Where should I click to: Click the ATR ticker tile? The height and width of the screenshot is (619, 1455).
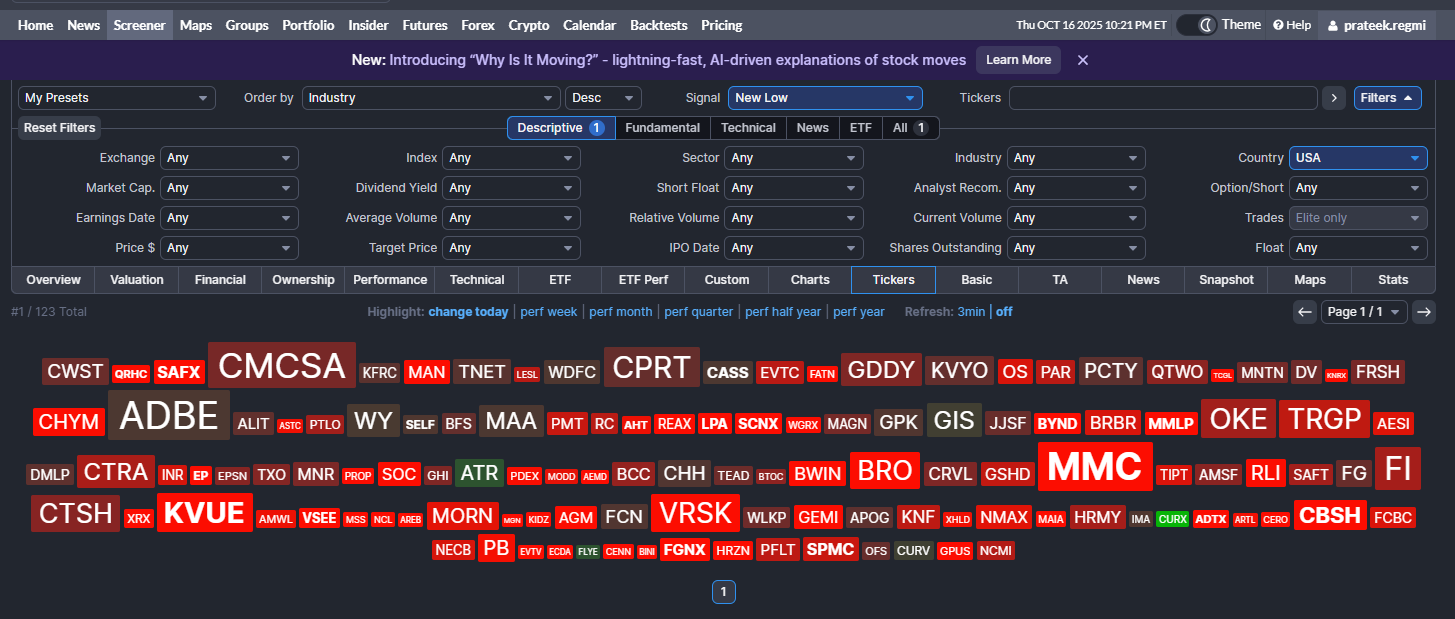[x=479, y=472]
